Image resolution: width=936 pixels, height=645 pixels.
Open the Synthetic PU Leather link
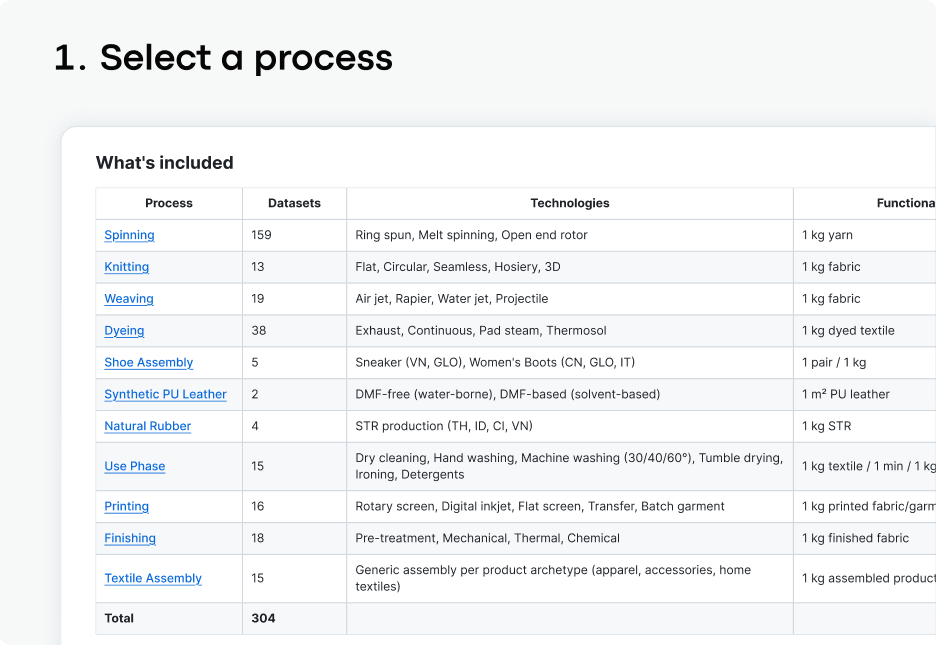[165, 394]
